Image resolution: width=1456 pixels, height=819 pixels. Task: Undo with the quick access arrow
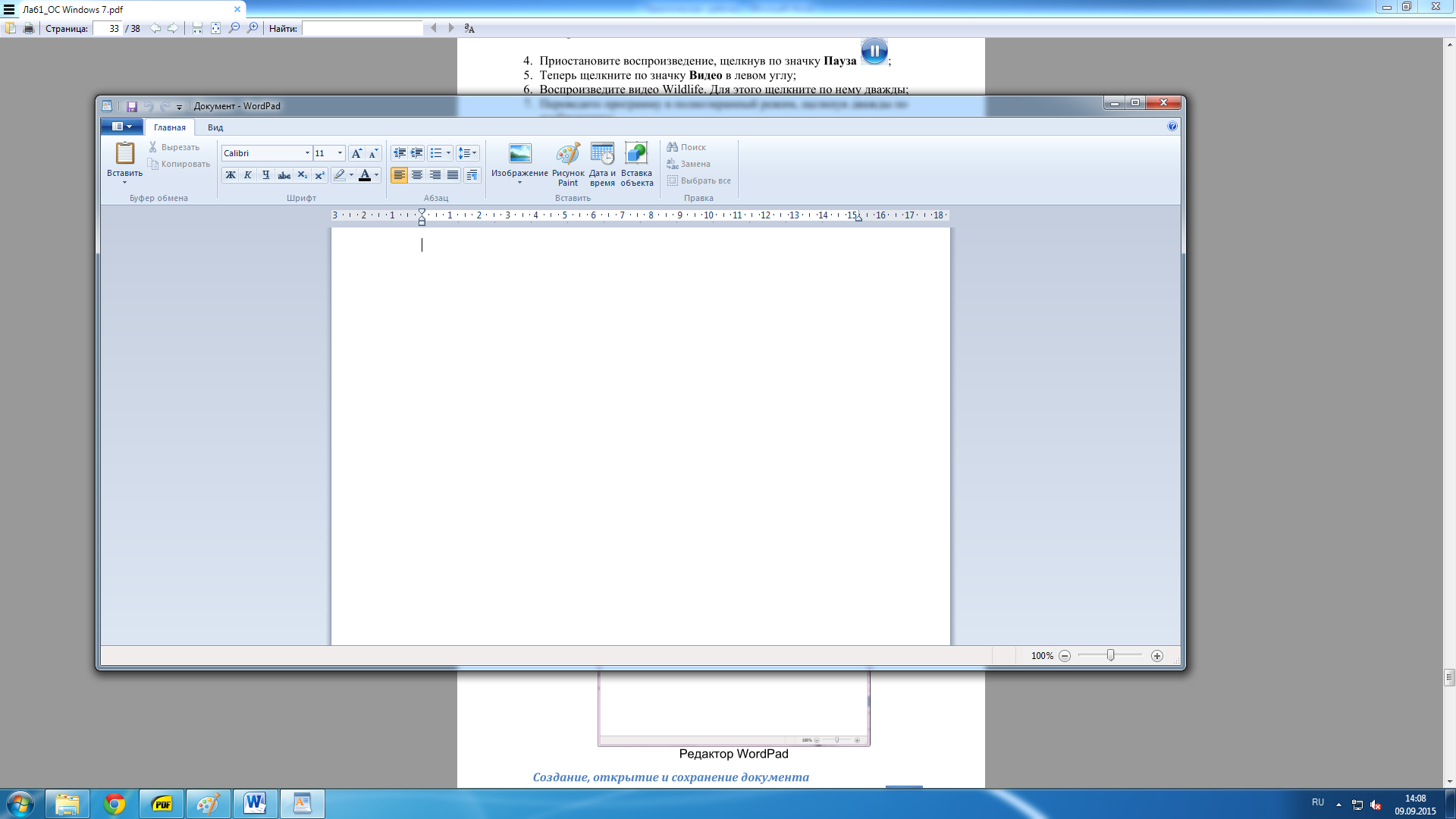pos(148,106)
